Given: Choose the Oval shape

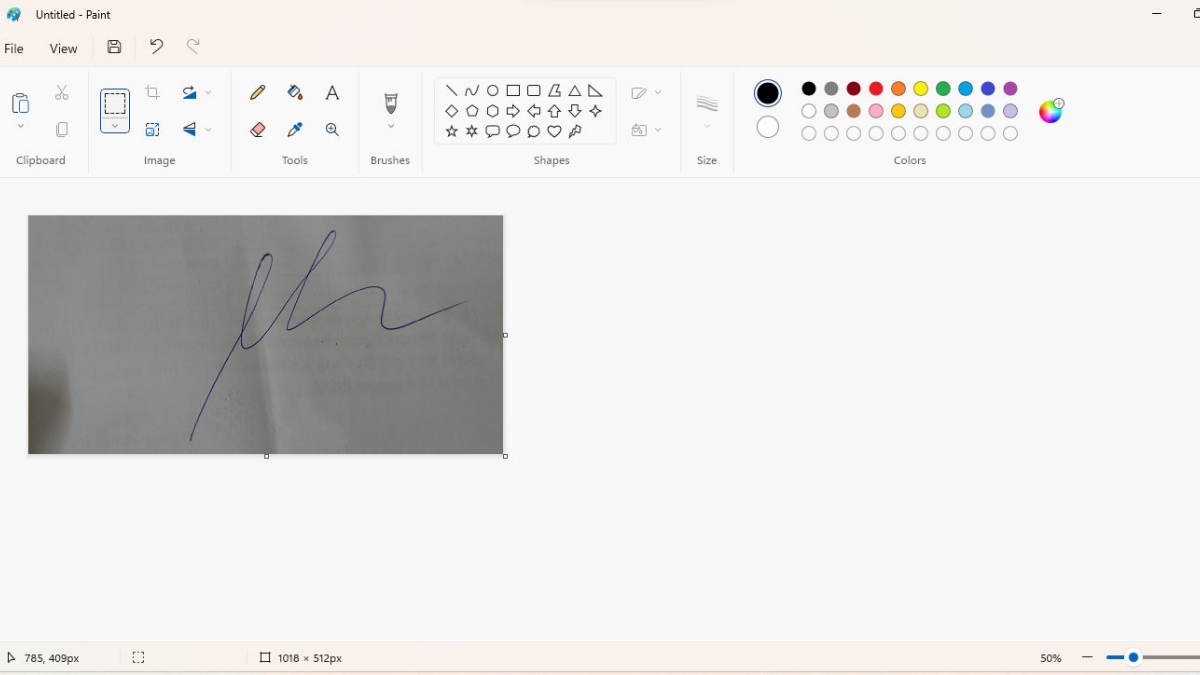Looking at the screenshot, I should [x=493, y=90].
